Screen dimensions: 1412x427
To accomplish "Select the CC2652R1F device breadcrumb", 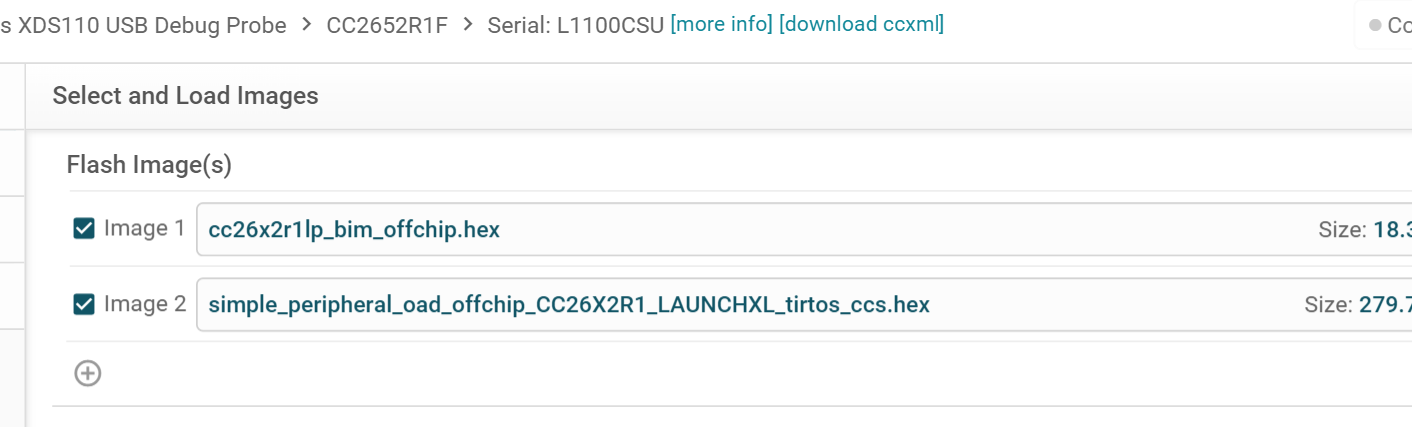I will [x=387, y=25].
